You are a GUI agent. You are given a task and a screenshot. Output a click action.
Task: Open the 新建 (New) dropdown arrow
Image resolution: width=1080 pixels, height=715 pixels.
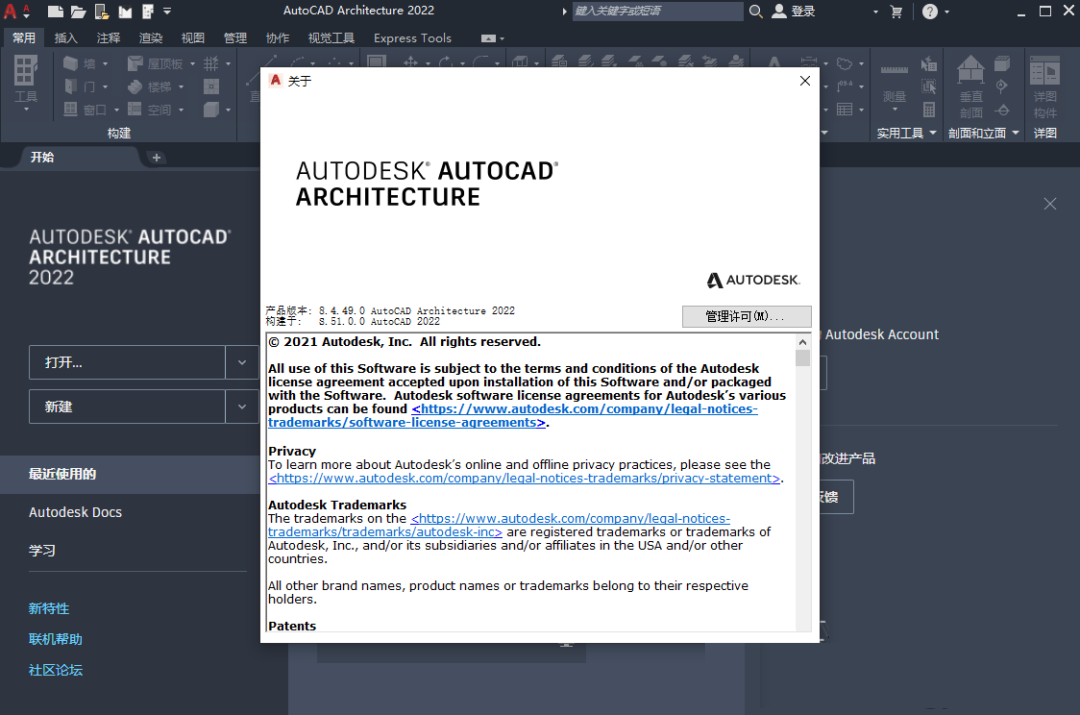[x=242, y=406]
